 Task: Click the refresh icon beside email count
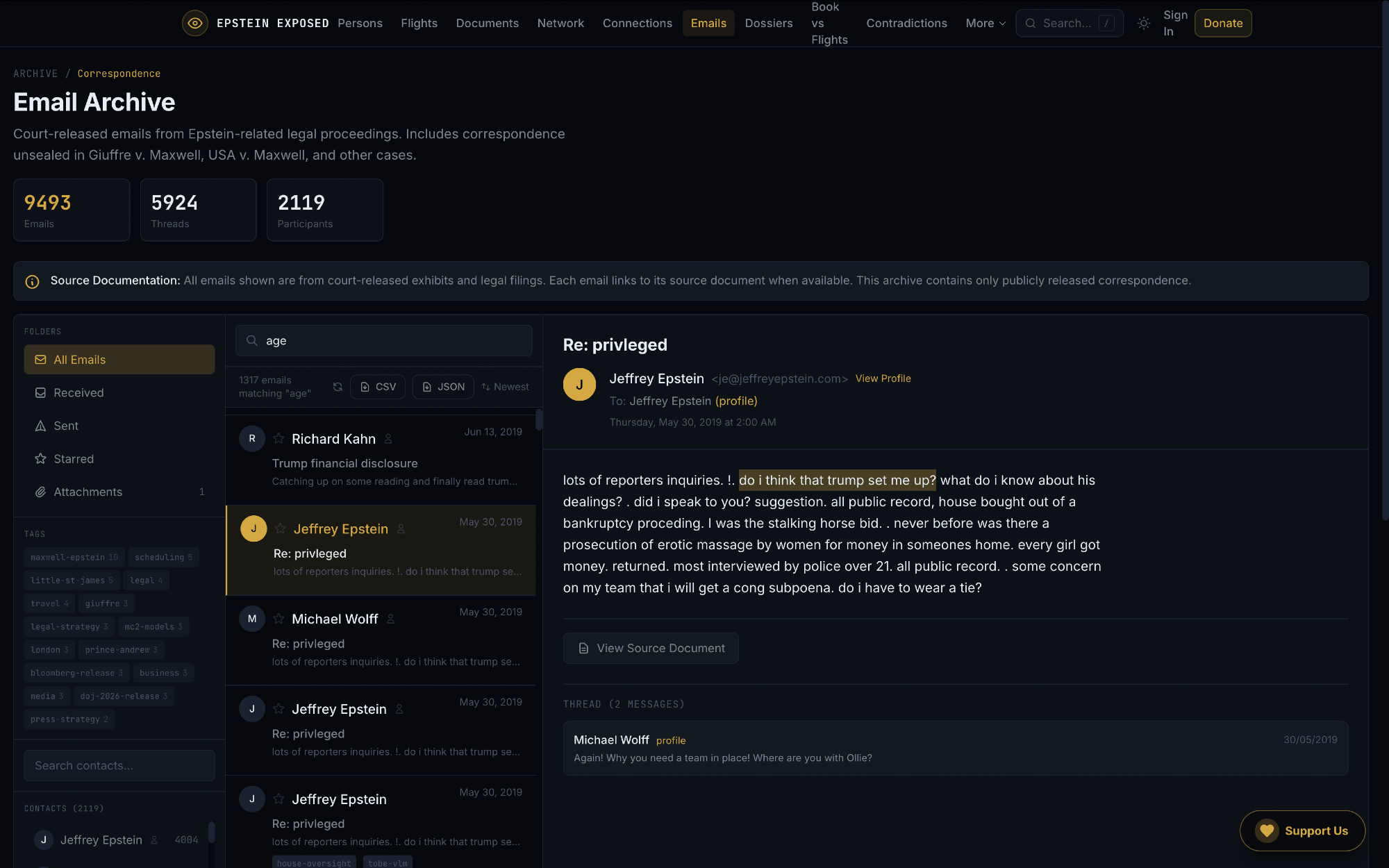pos(338,387)
